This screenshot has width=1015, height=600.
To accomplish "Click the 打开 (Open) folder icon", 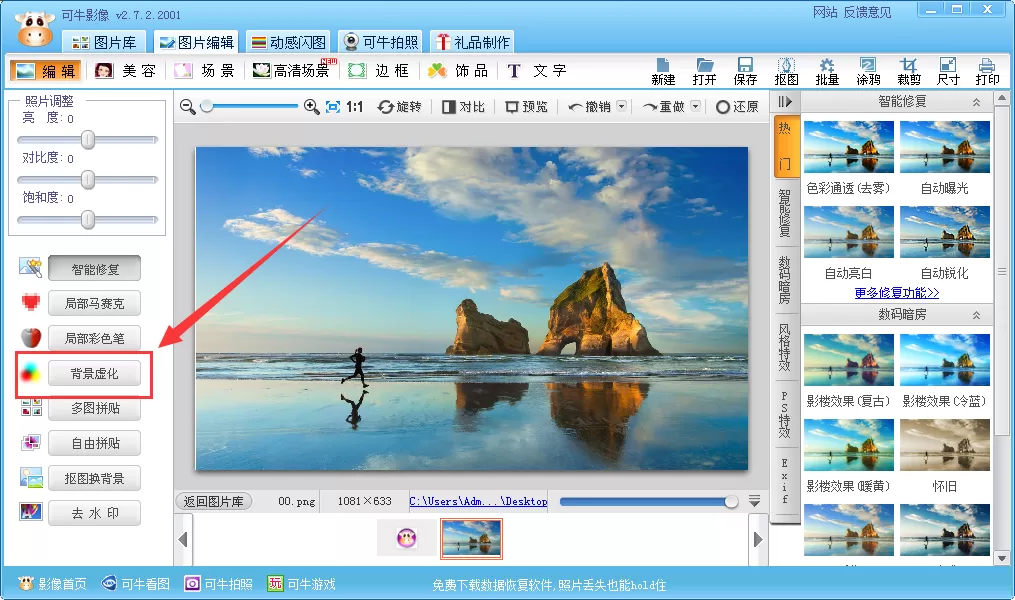I will (x=704, y=71).
